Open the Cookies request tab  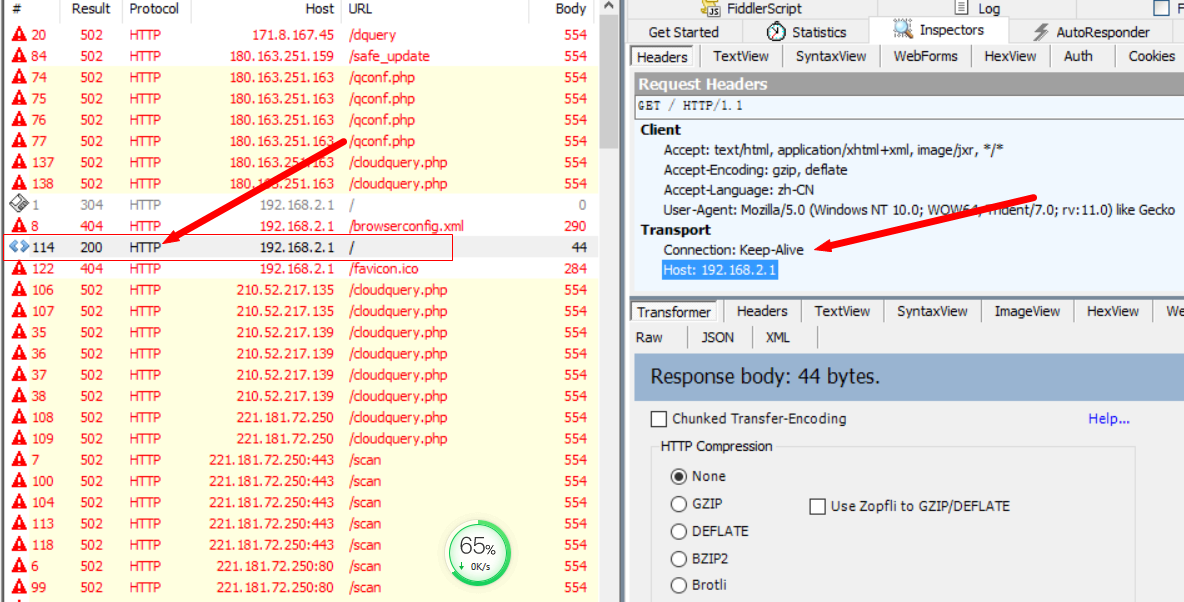1152,56
